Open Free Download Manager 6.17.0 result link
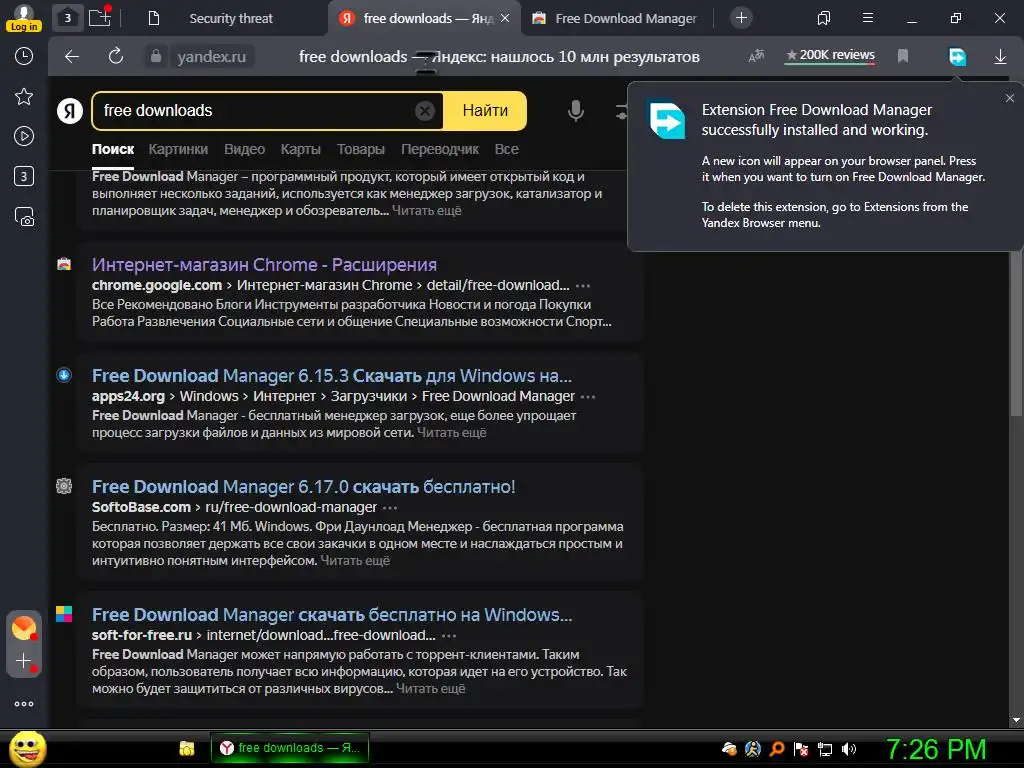Image resolution: width=1024 pixels, height=768 pixels. coord(303,487)
